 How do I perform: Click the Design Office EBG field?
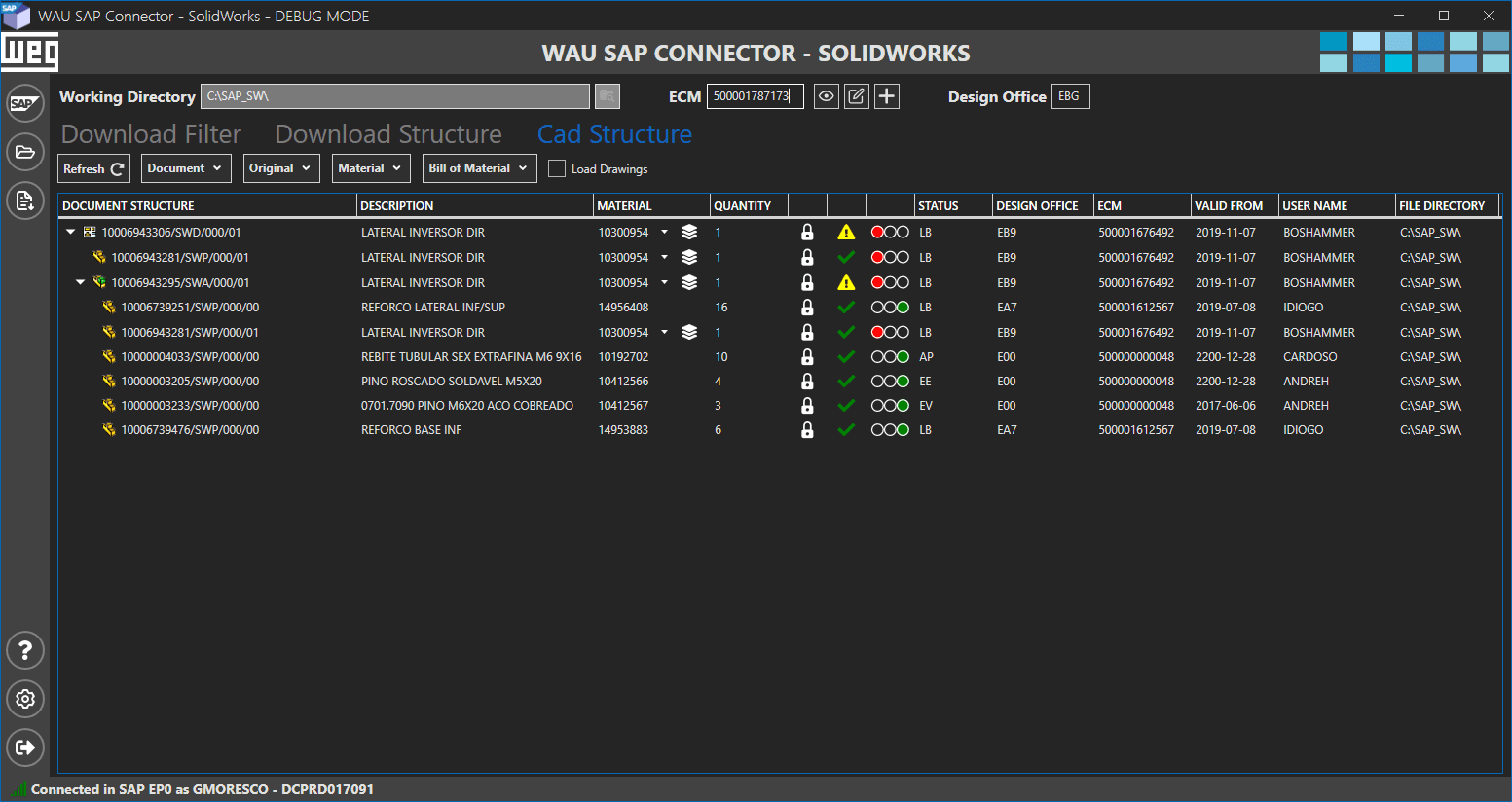point(1070,96)
